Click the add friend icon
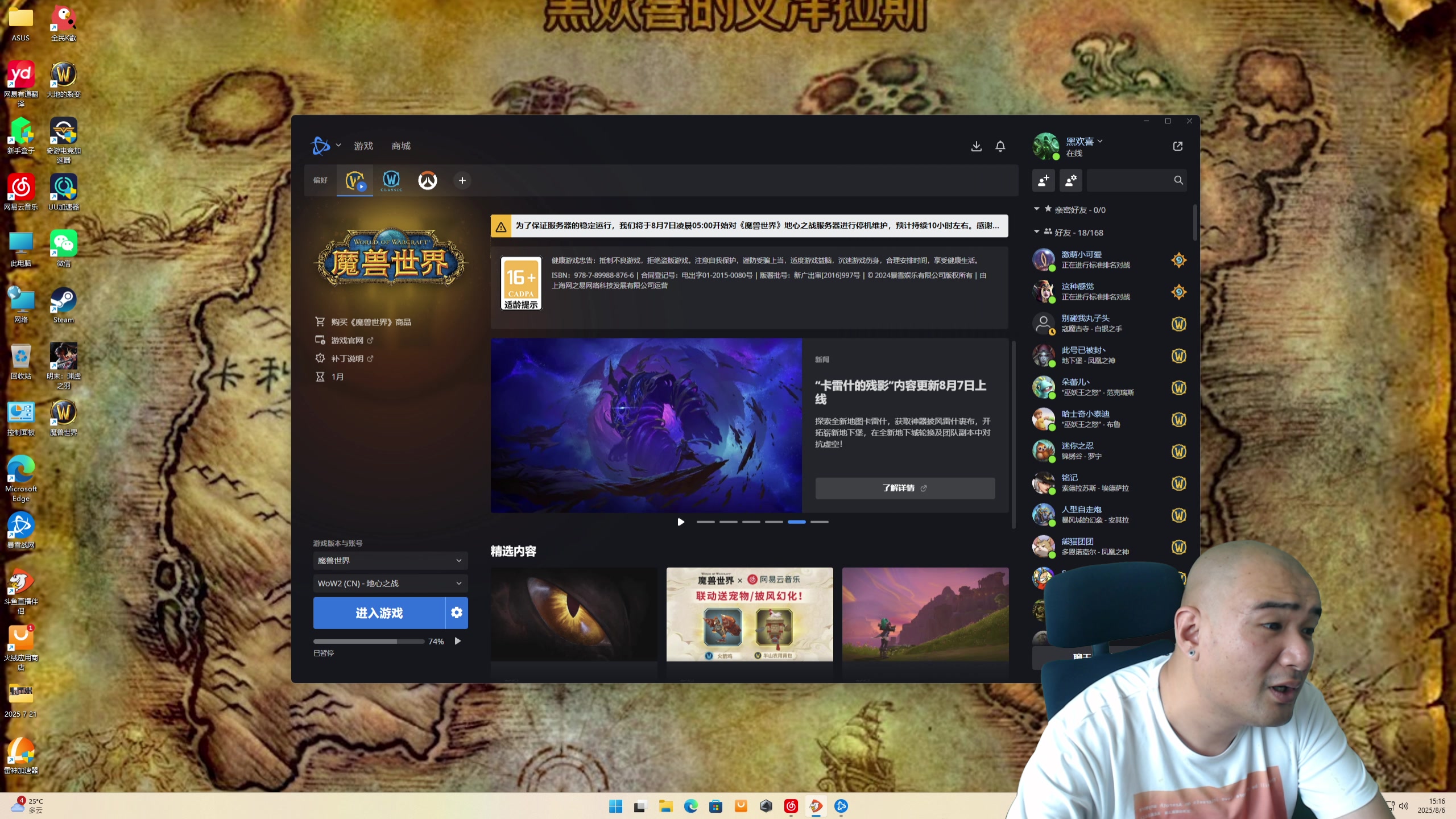 coord(1043,180)
